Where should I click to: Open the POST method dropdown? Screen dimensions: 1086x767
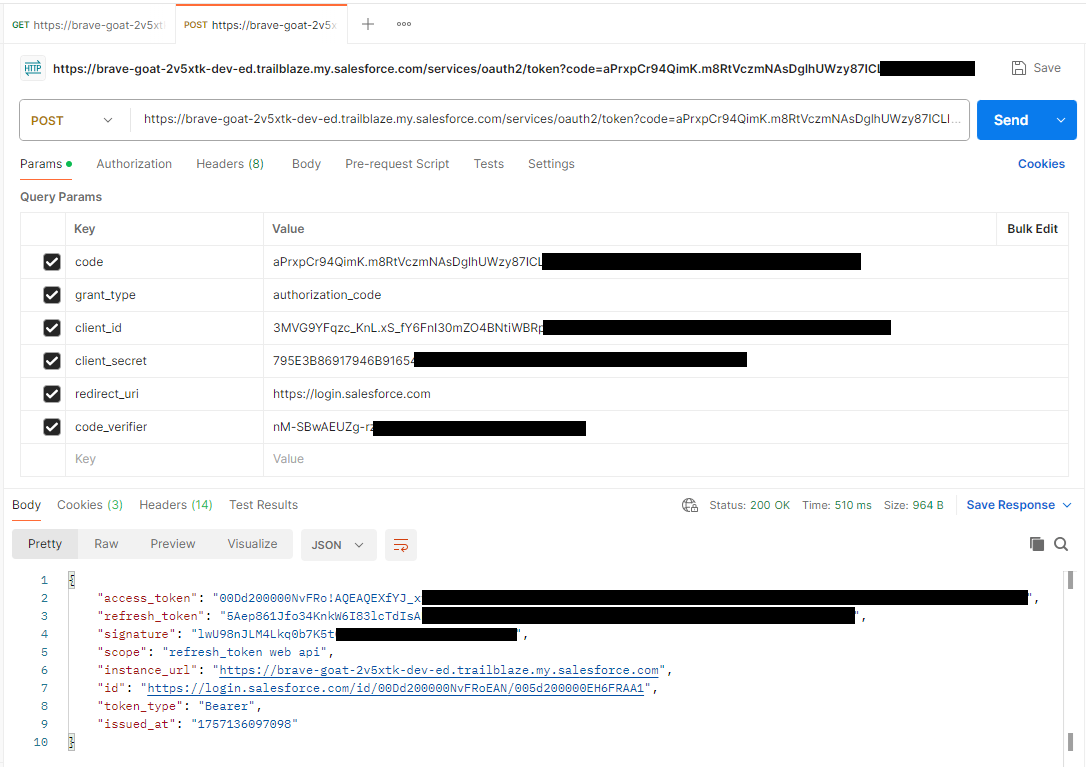[x=73, y=121]
